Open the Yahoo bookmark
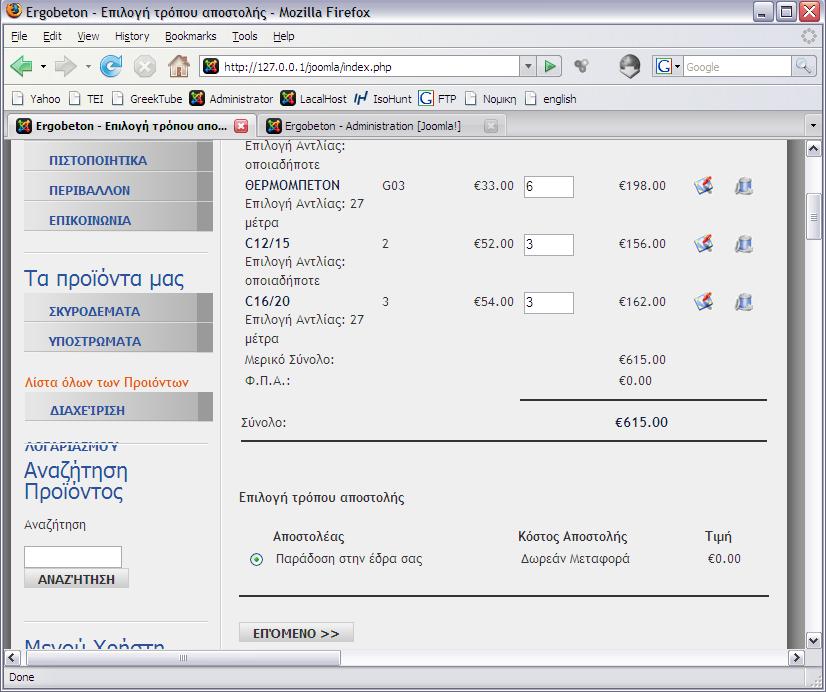Viewport: 826px width, 692px height. (36, 99)
